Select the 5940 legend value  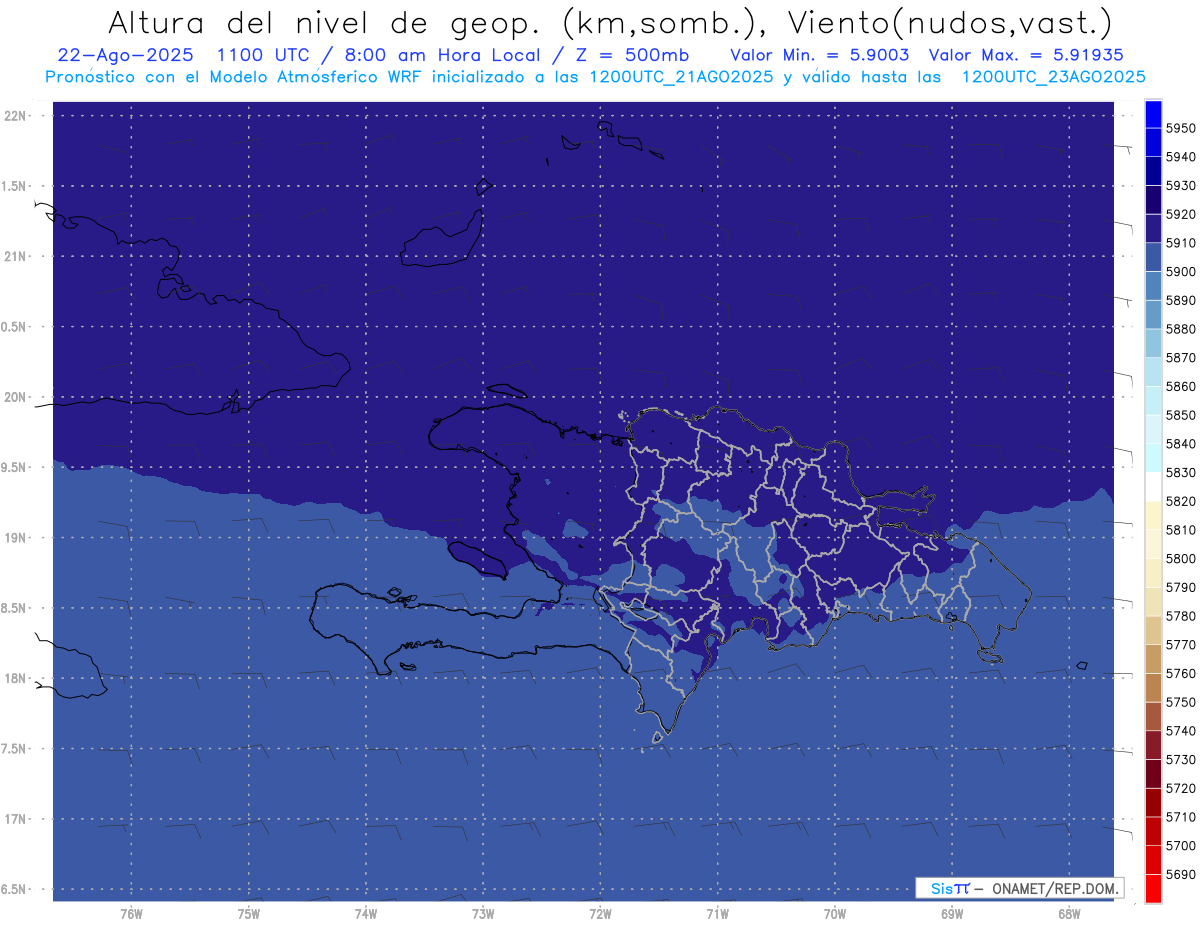(1180, 157)
